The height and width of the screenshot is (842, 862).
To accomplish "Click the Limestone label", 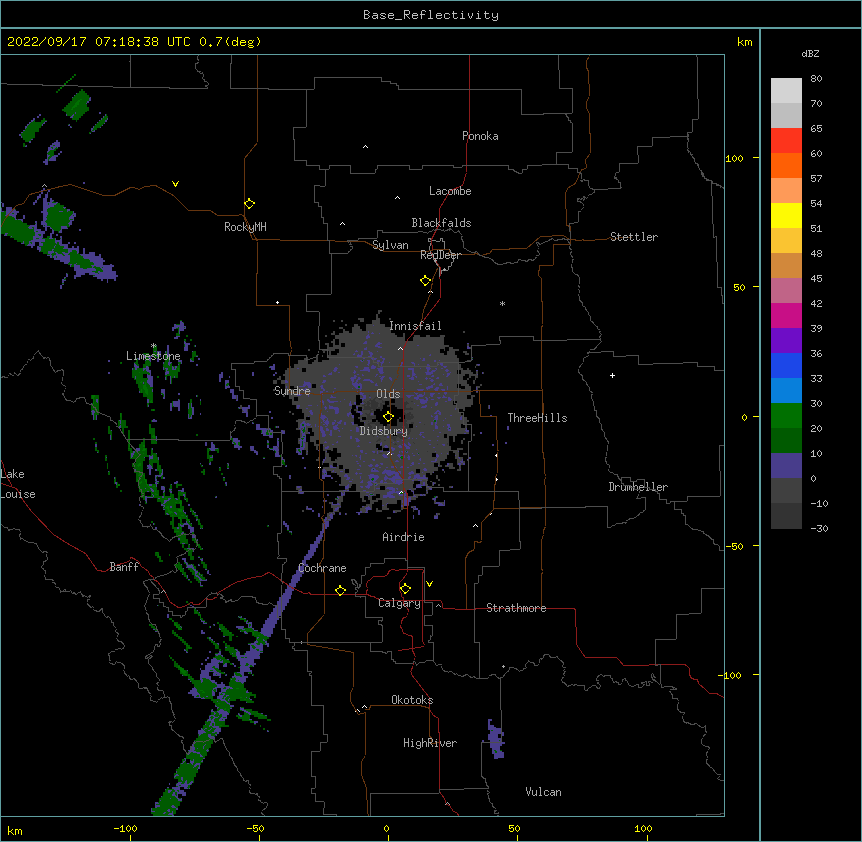I will tap(153, 356).
